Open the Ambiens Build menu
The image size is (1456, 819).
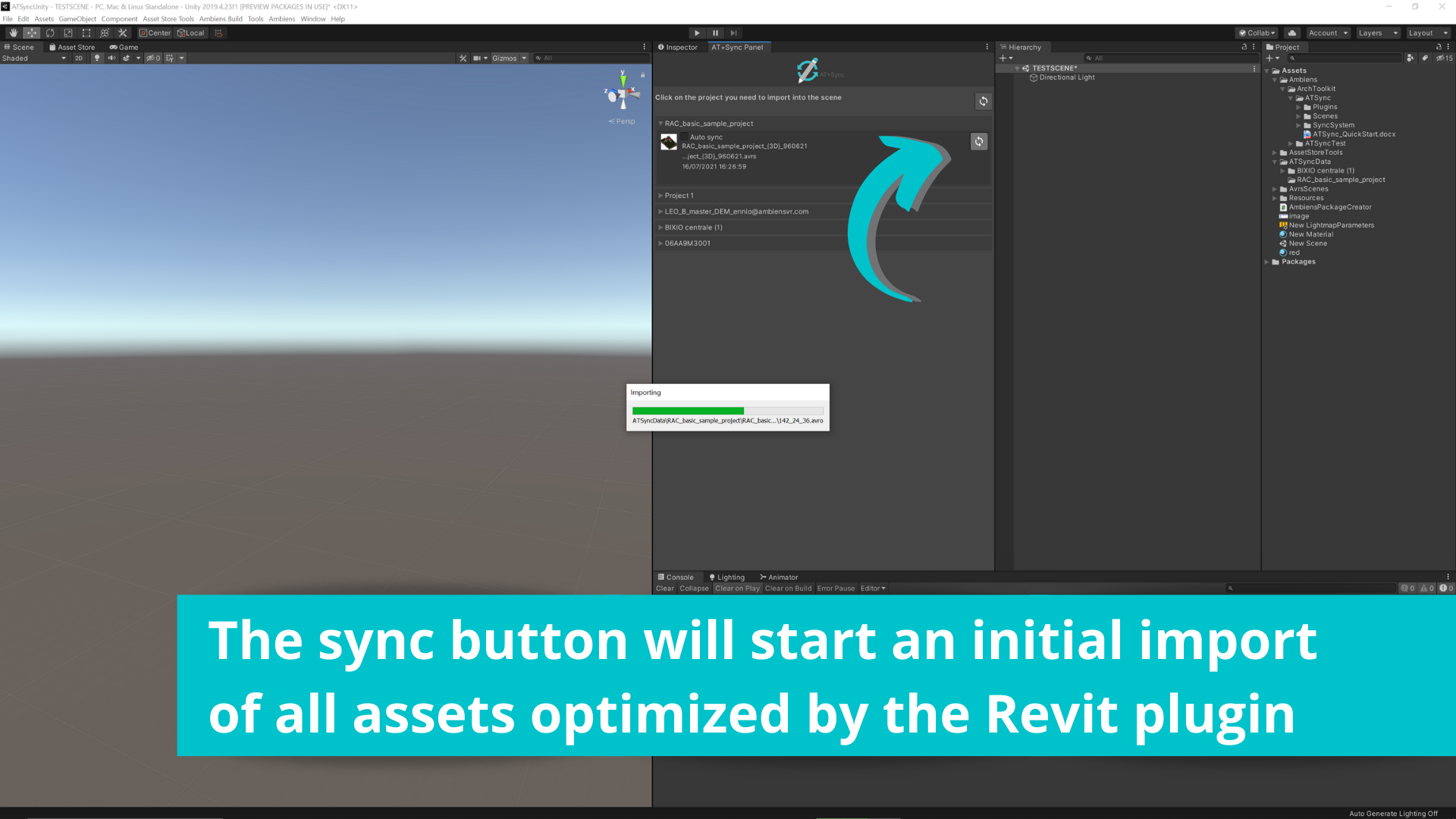[x=221, y=19]
